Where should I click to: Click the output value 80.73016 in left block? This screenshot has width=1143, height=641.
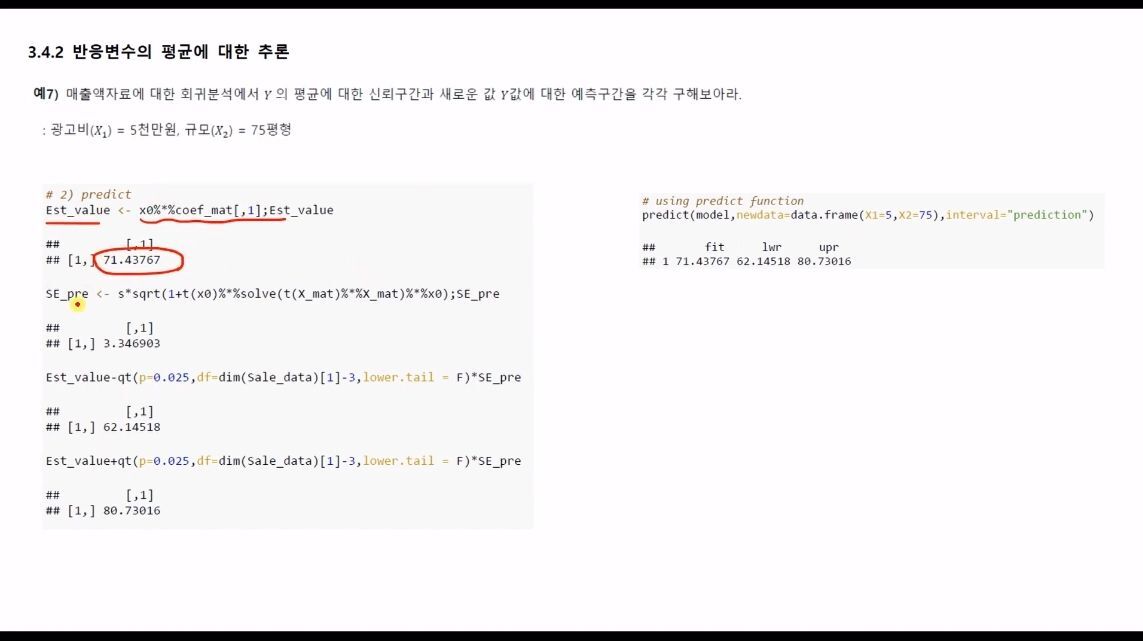click(131, 510)
